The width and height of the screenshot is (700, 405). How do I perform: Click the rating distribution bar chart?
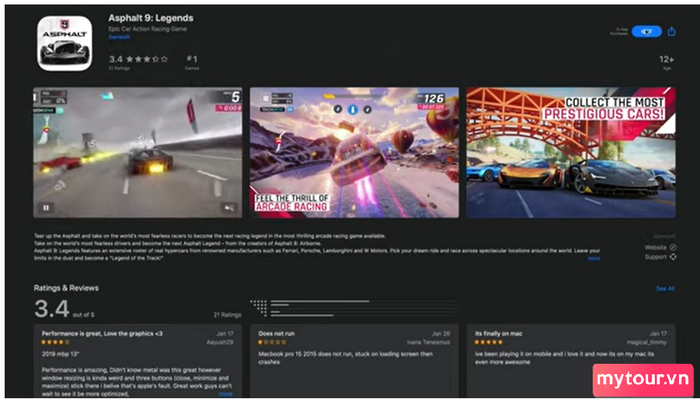354,308
